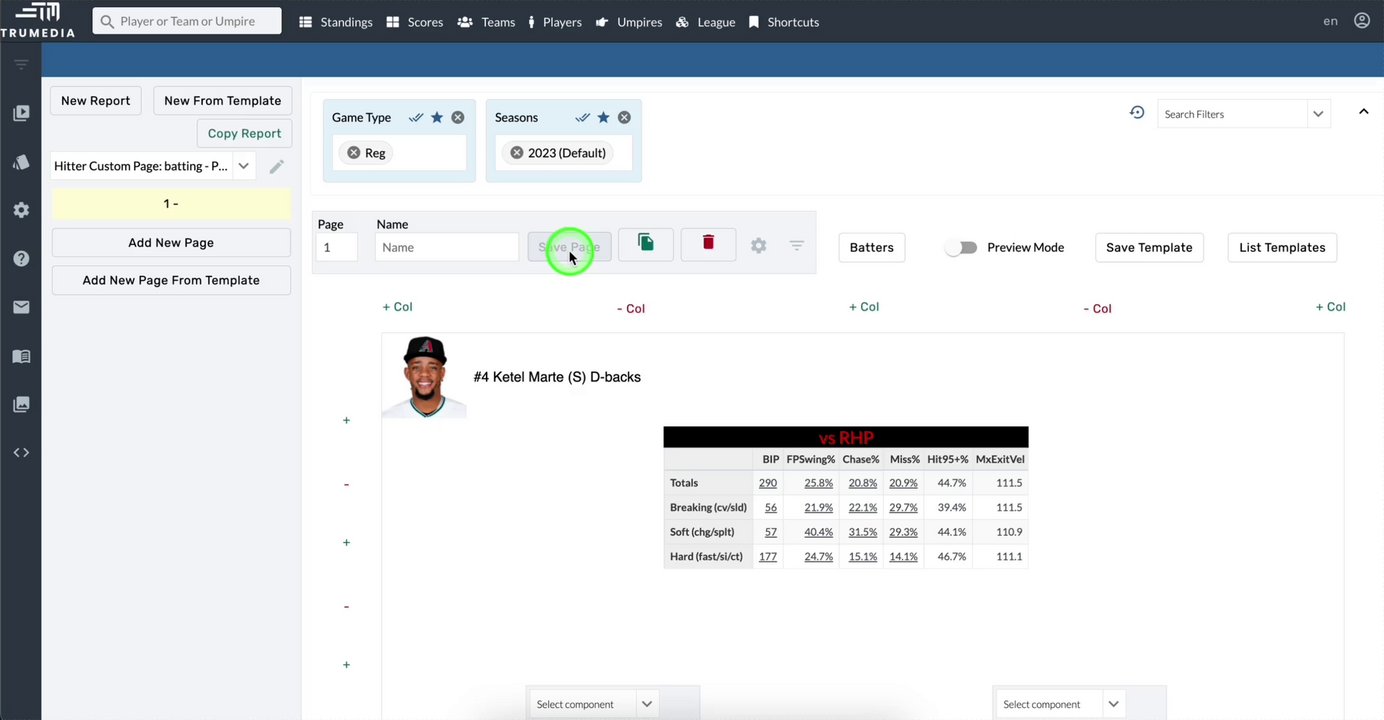Click the Add New Page button
The height and width of the screenshot is (720, 1384).
pos(171,242)
